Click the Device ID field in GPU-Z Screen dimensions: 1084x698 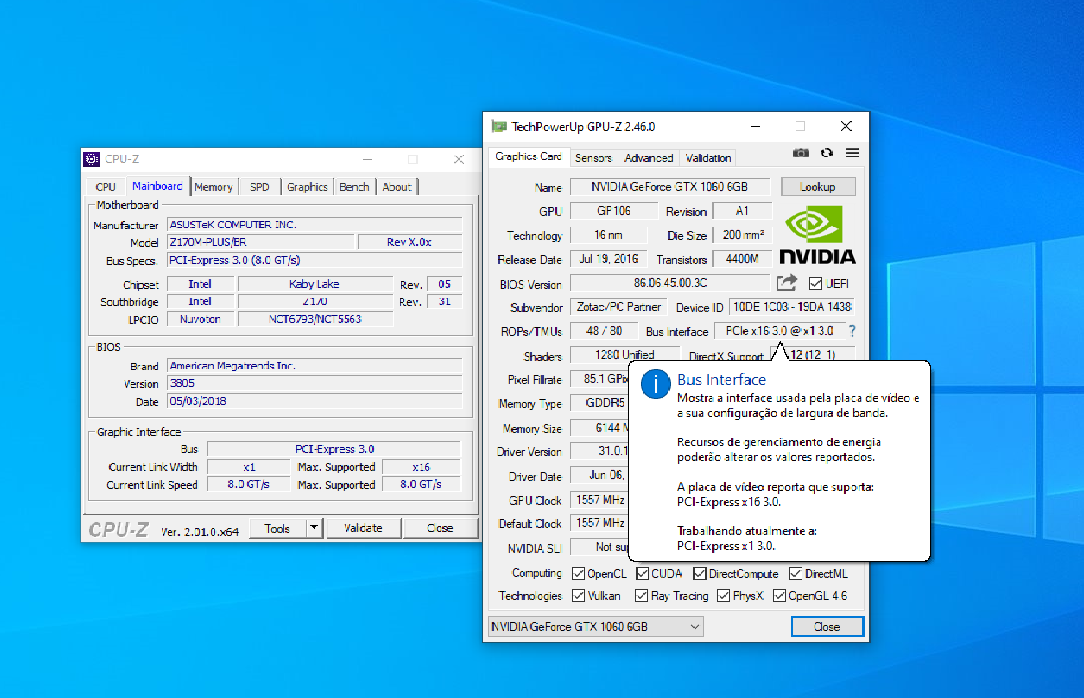[792, 307]
